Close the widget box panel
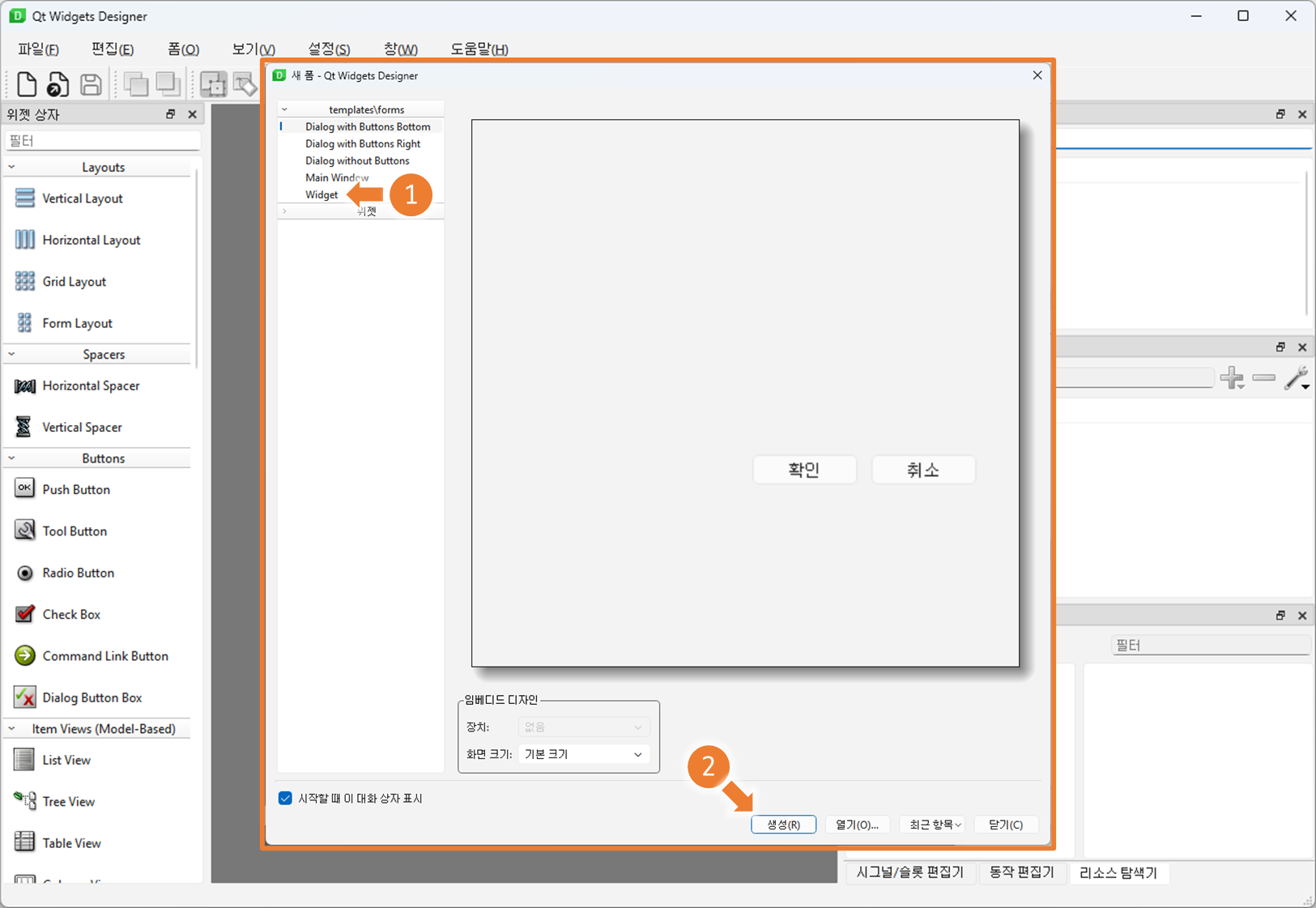Viewport: 1316px width, 908px height. coord(192,114)
